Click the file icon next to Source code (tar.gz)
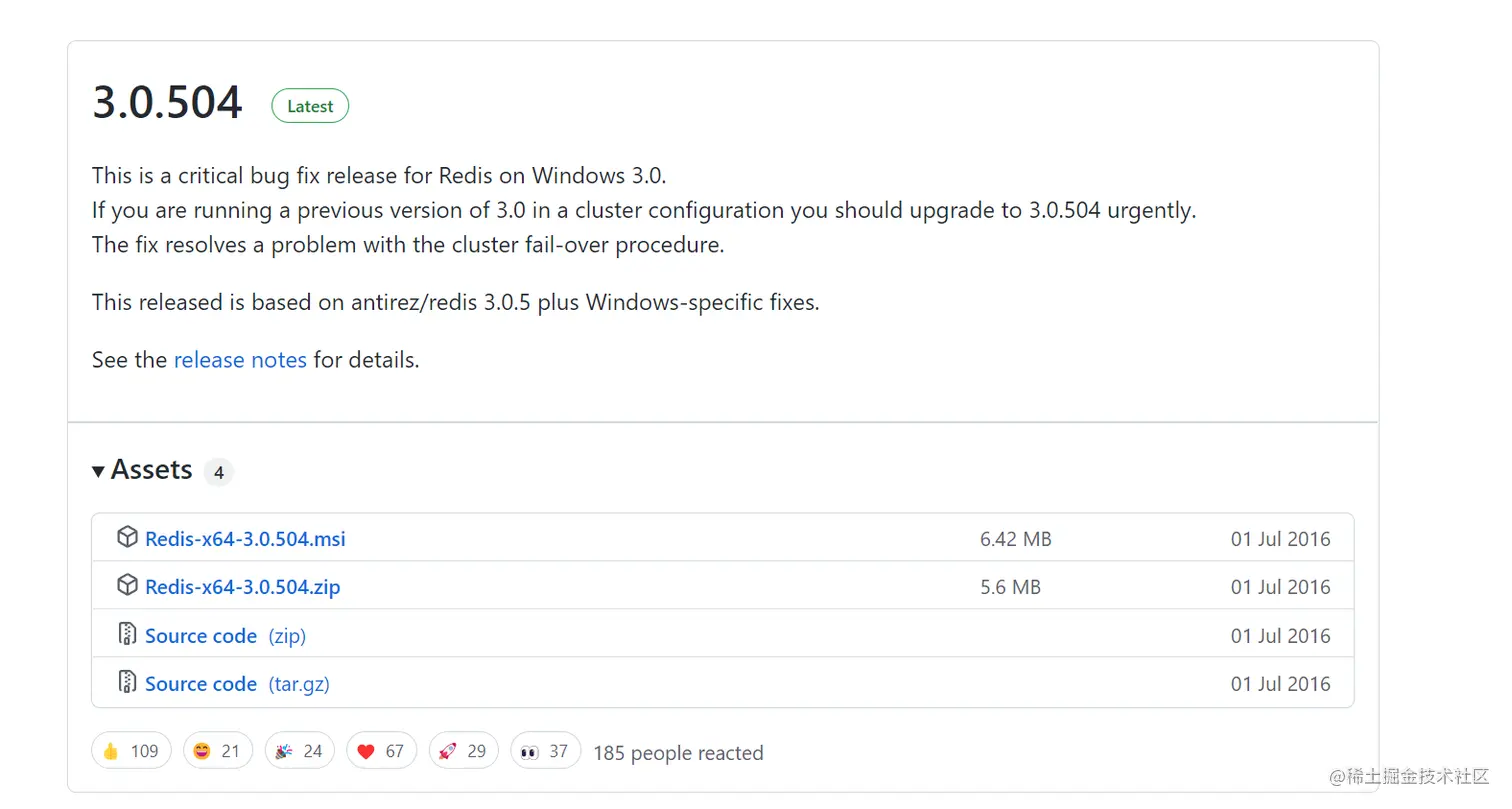This screenshot has width=1512, height=809. coord(127,683)
